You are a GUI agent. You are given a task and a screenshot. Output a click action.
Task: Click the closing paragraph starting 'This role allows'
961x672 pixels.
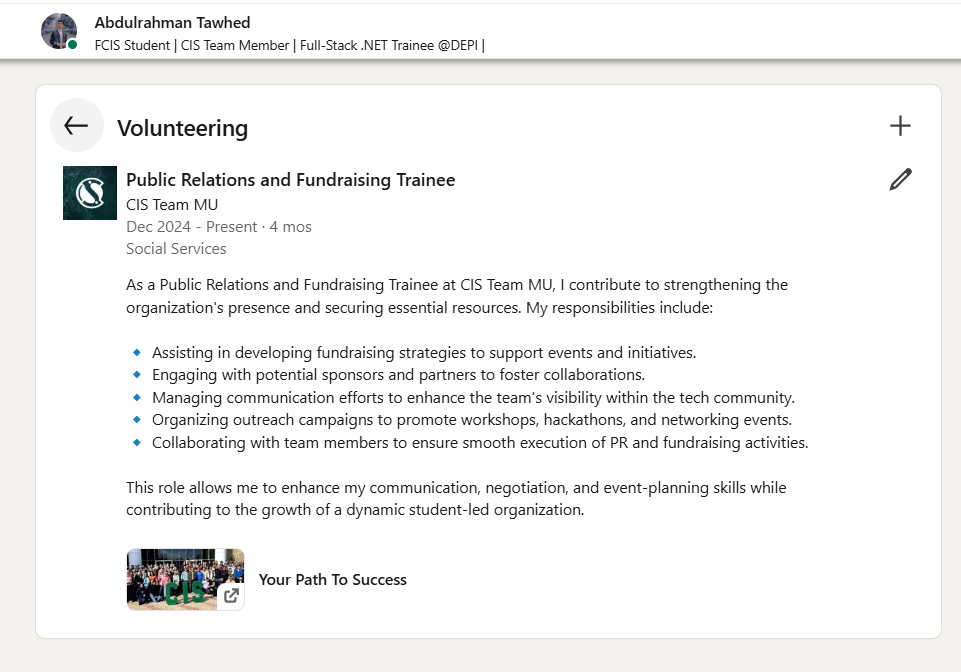(457, 498)
